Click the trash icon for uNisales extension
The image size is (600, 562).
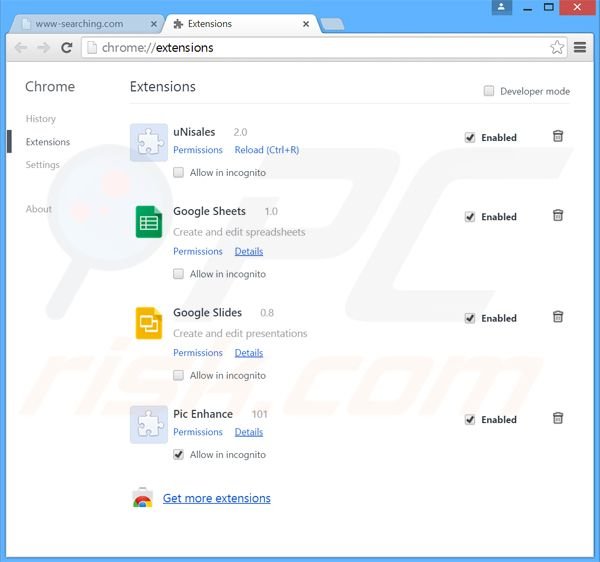pos(558,136)
